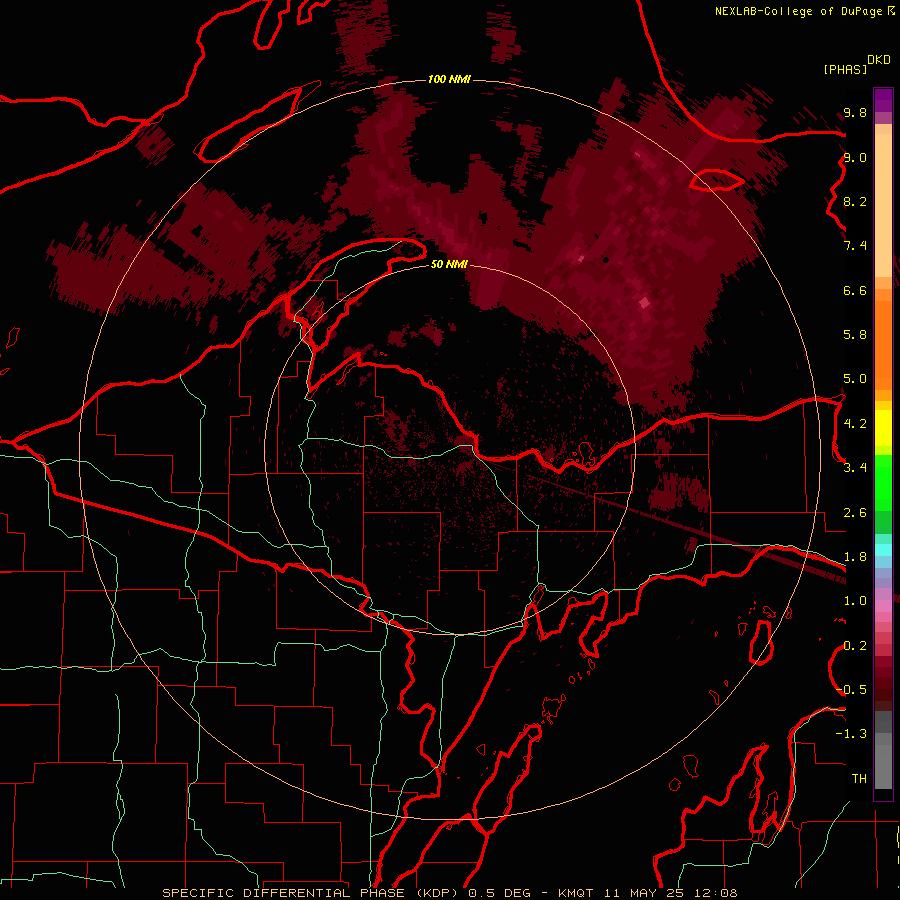900x900 pixels.
Task: Click the DKD product label
Action: [x=879, y=60]
